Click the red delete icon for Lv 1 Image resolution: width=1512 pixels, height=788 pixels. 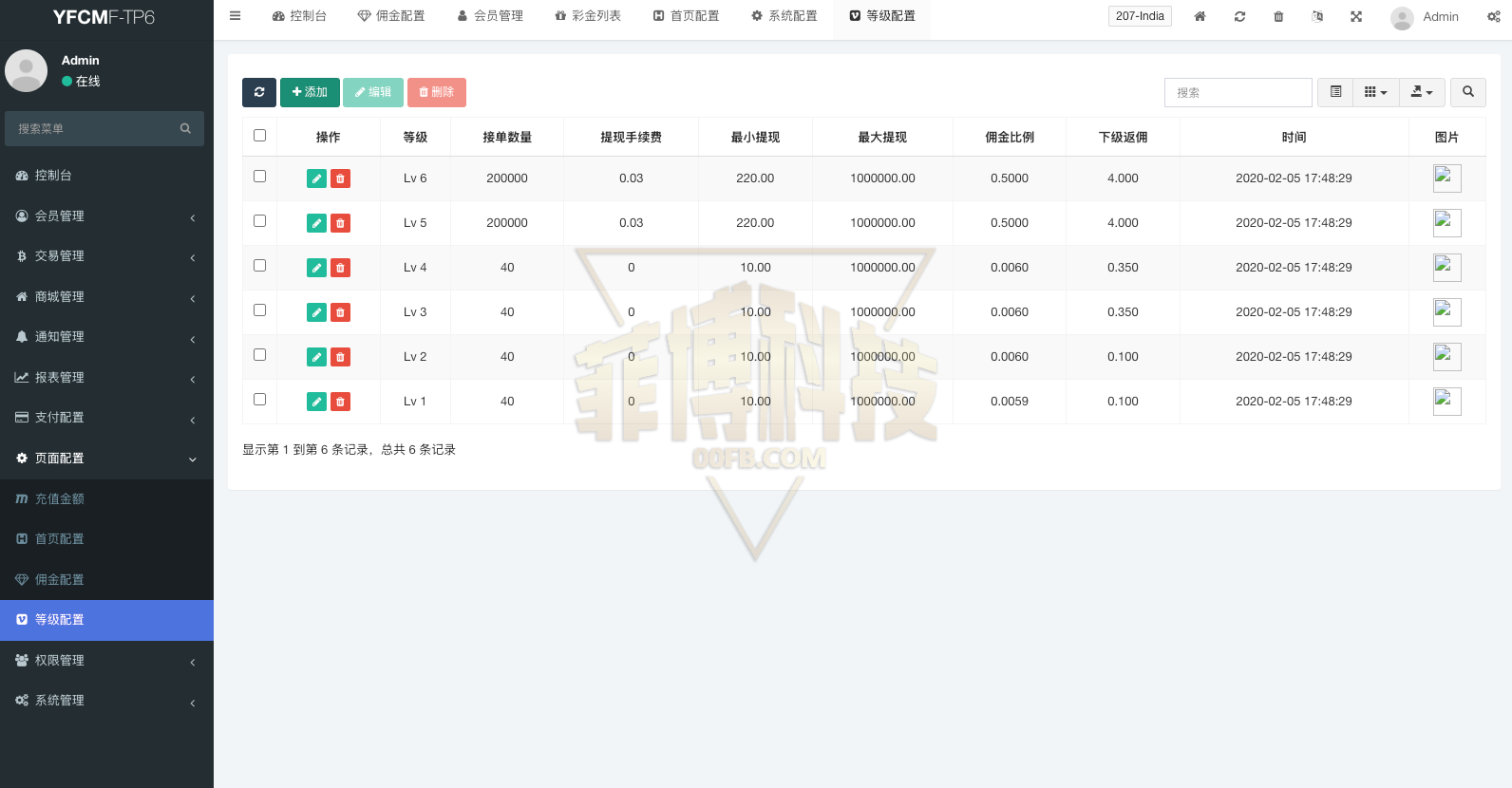tap(340, 402)
